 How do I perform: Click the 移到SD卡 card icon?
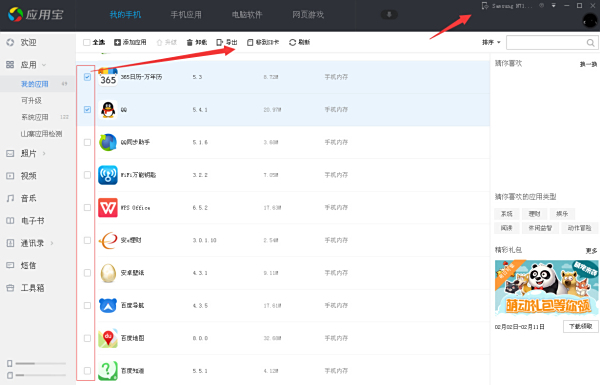pos(250,42)
